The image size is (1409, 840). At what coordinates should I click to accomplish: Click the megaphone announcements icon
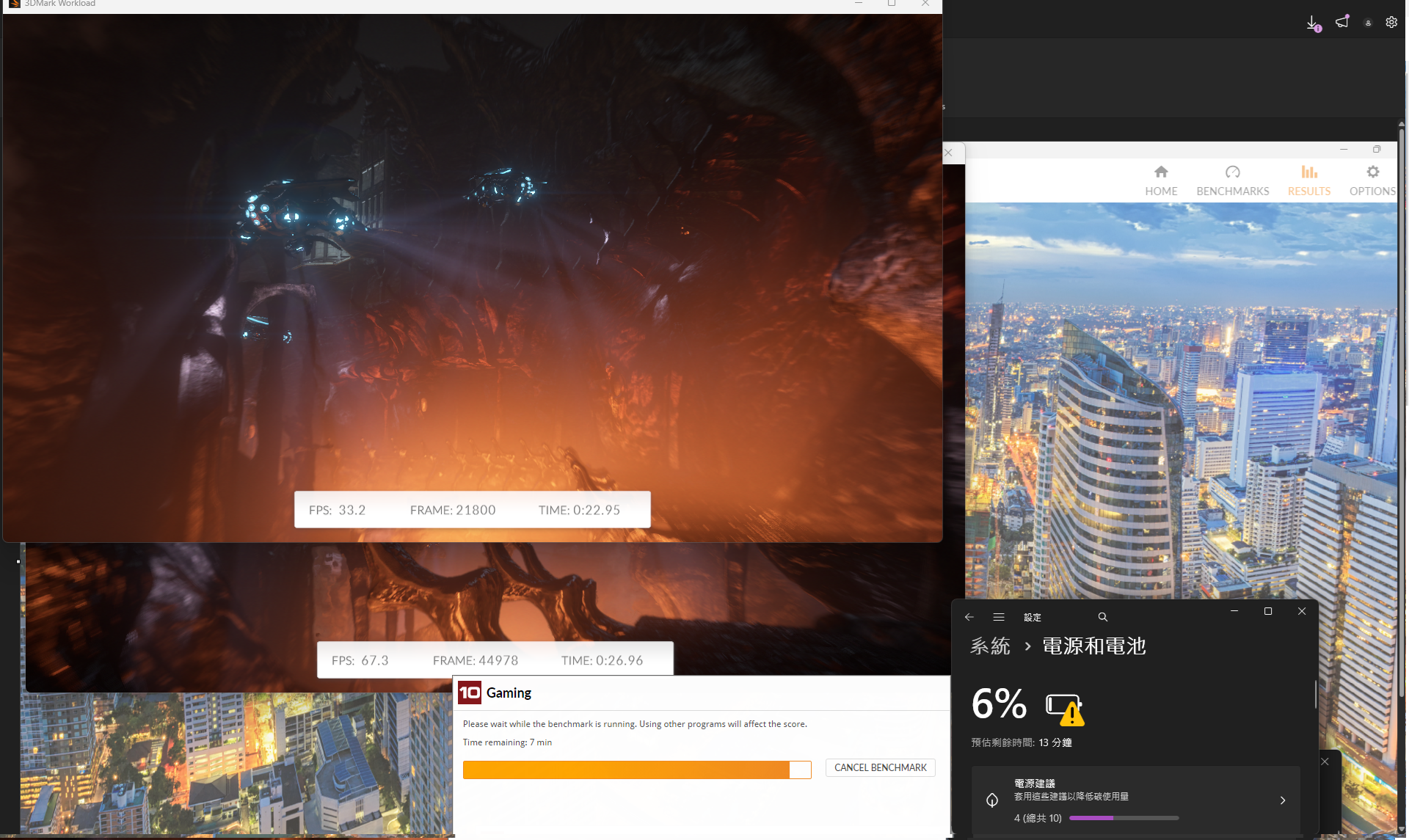(1342, 22)
